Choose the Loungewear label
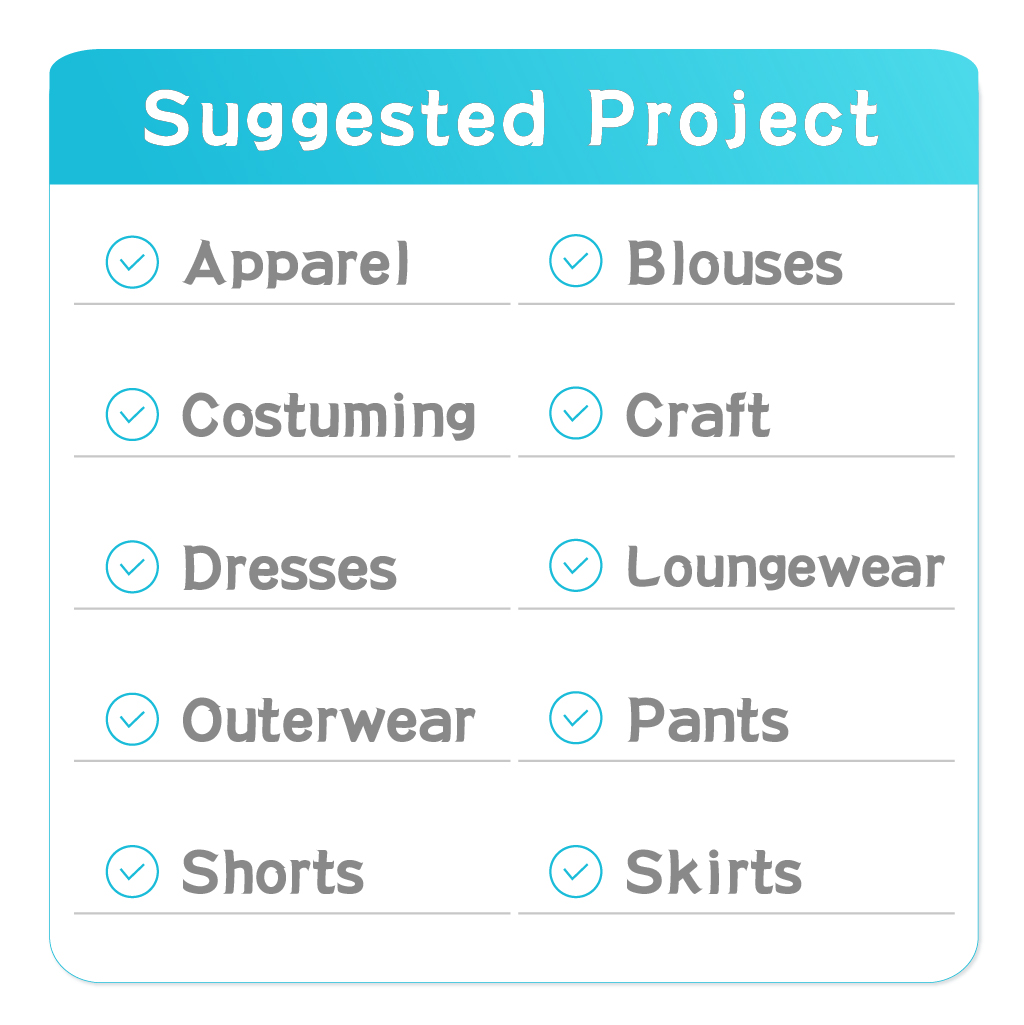The width and height of the screenshot is (1024, 1025). coord(785,567)
